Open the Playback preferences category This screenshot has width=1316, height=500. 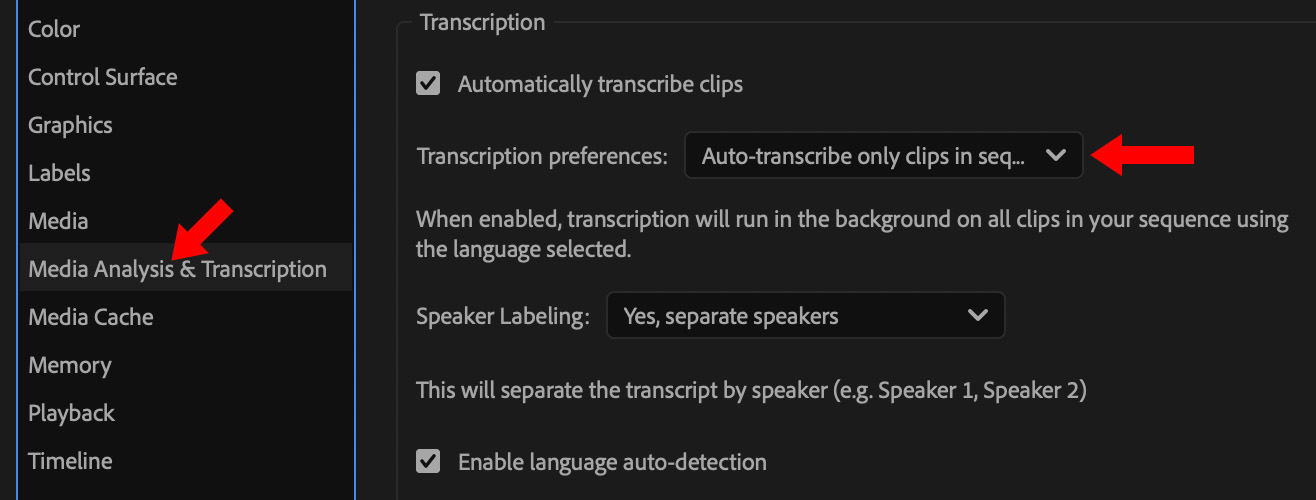71,413
